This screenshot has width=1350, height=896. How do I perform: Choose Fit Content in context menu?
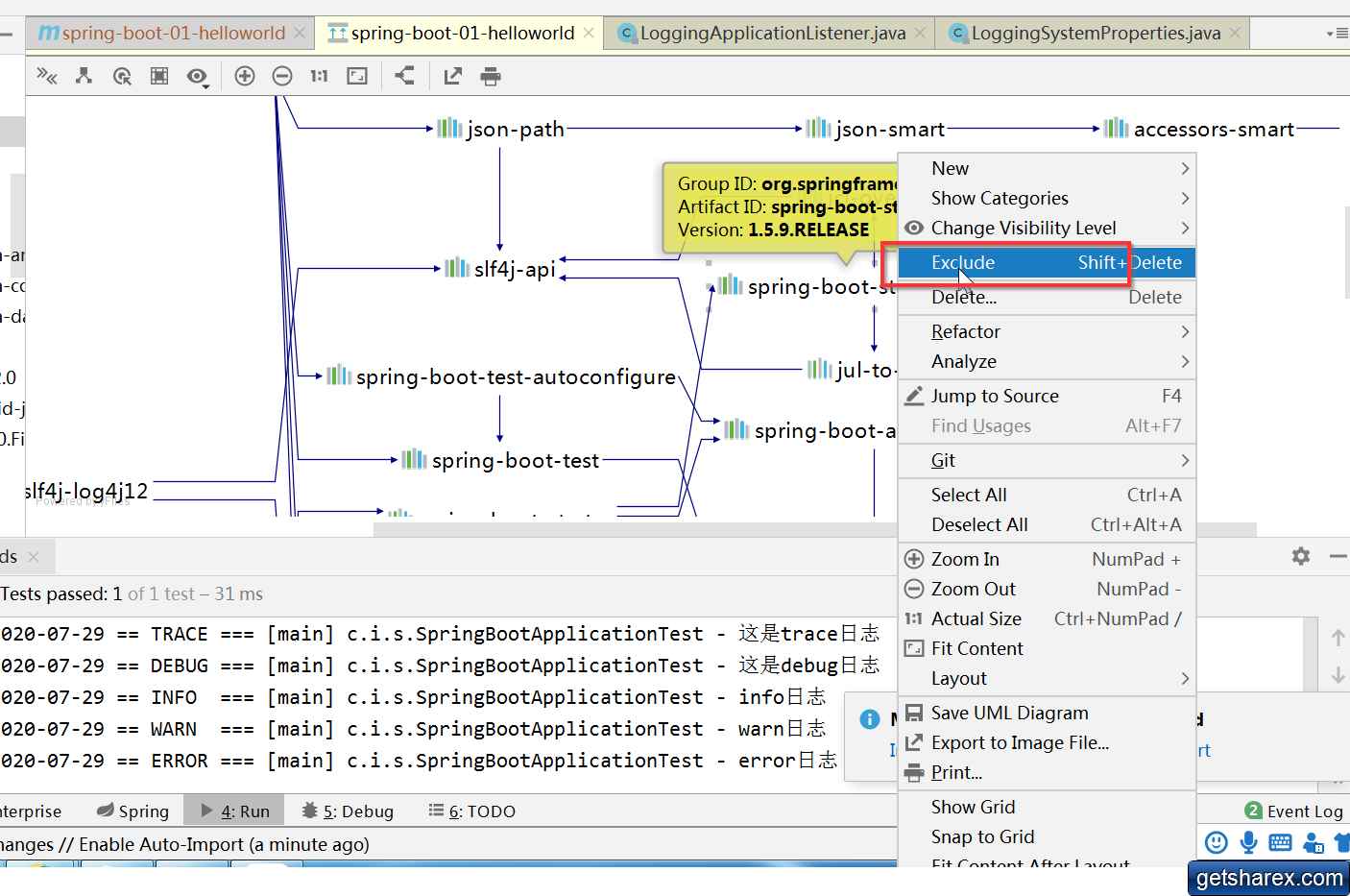[x=1048, y=648]
